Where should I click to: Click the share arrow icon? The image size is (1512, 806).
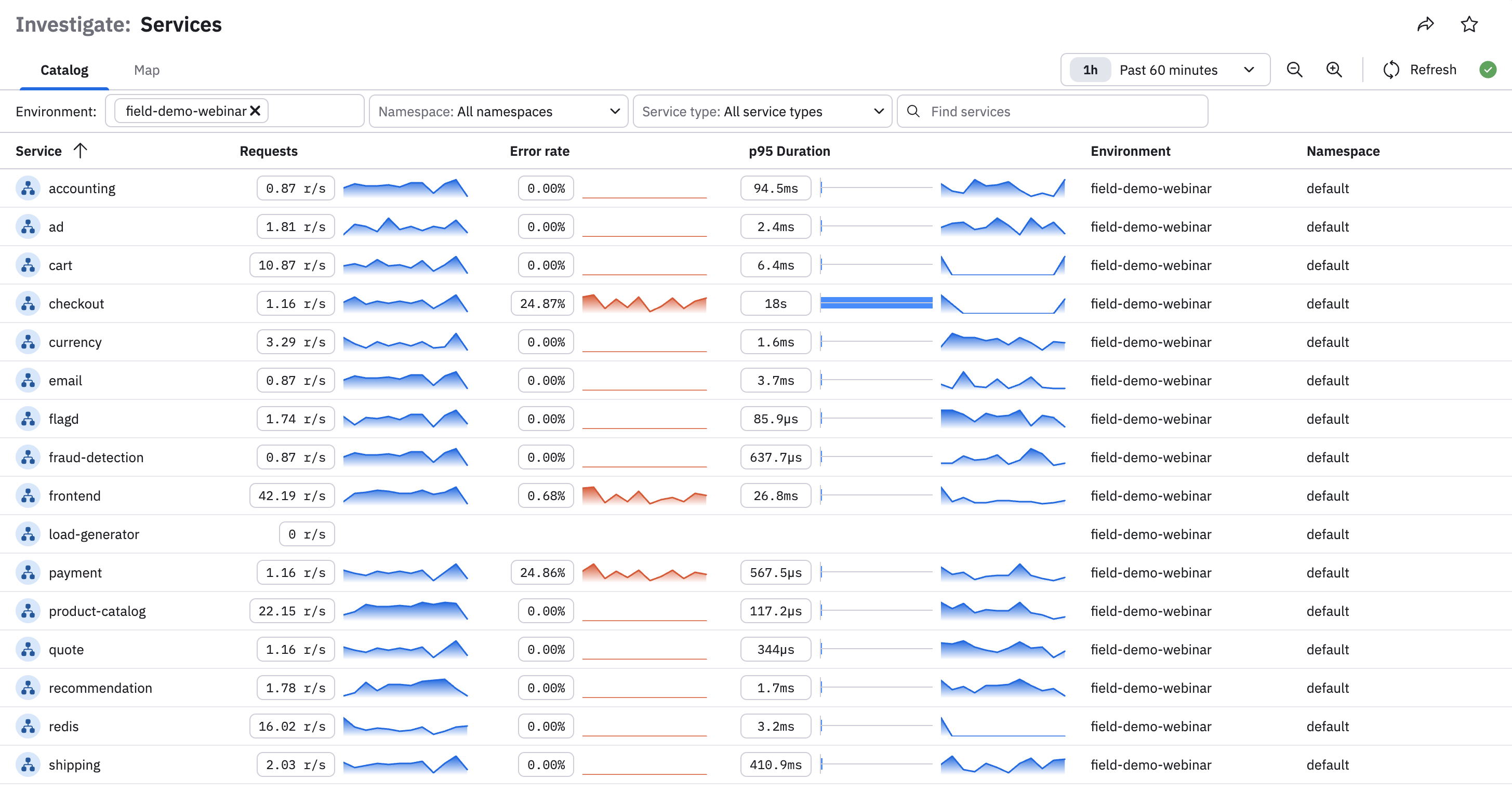pos(1425,24)
